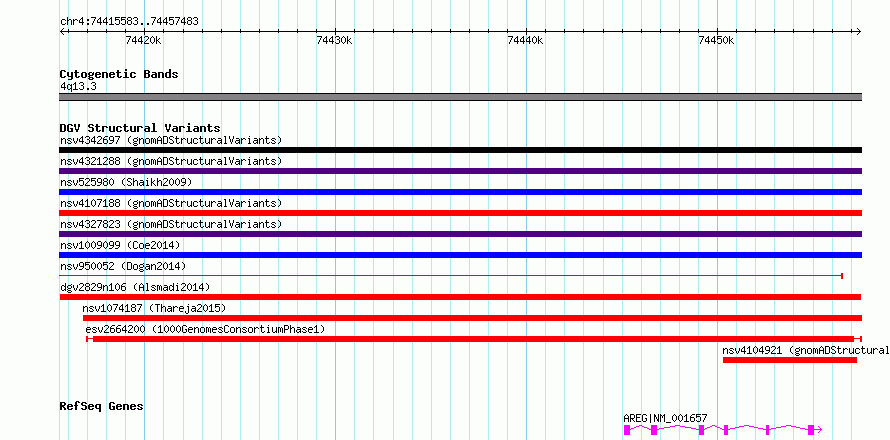Image resolution: width=890 pixels, height=440 pixels.
Task: Select the black nsv4342697 variant bar
Action: coord(460,150)
